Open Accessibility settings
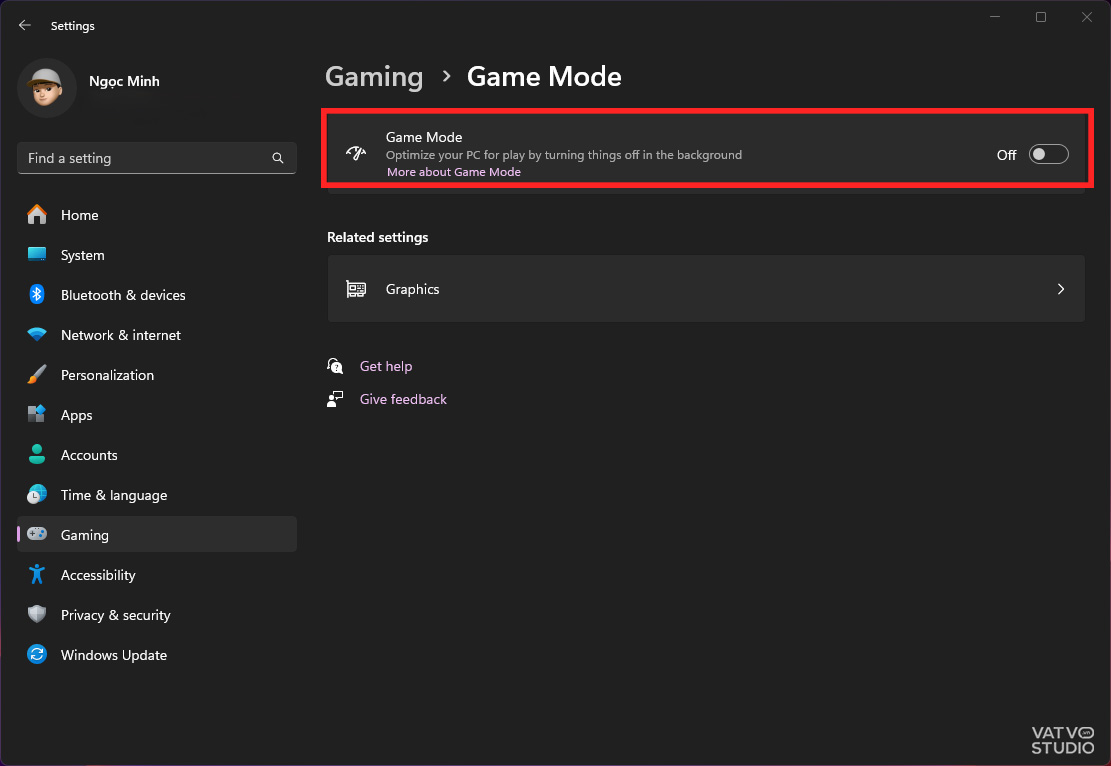Screen dimensions: 1111x766 tap(157, 575)
